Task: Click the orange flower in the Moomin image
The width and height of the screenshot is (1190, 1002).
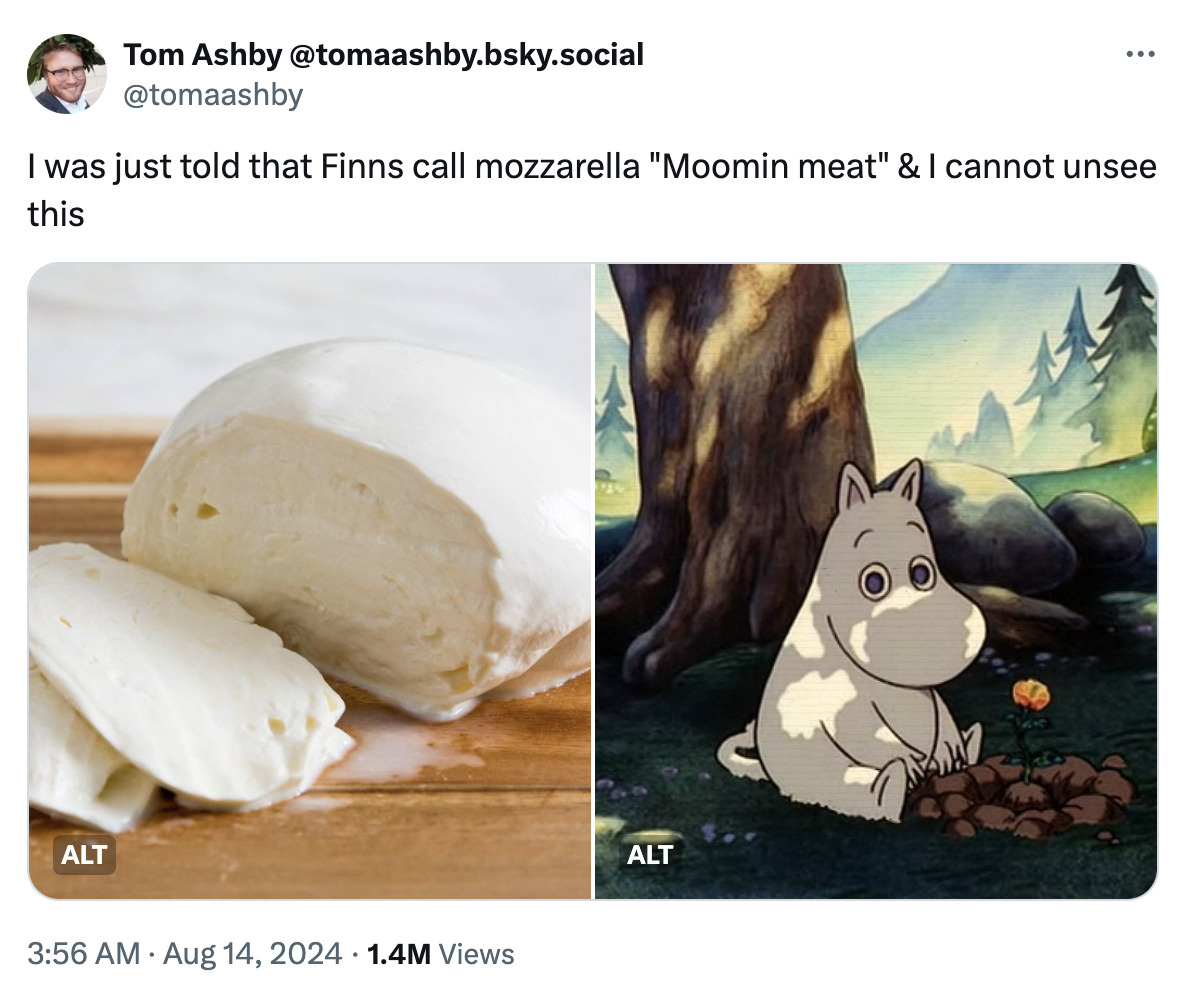Action: click(x=1029, y=695)
